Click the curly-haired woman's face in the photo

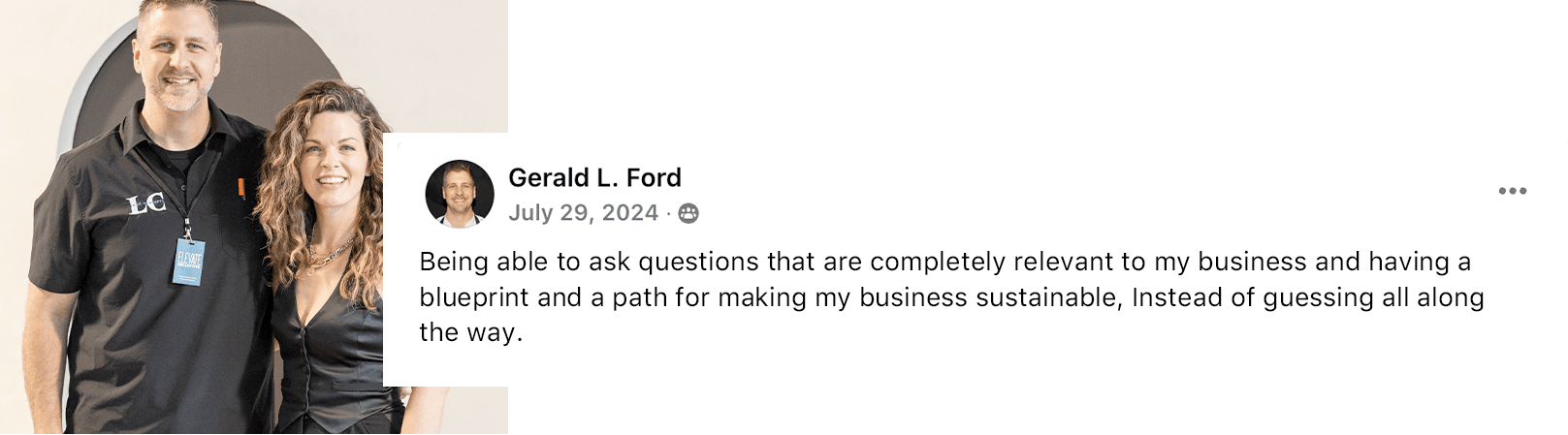point(330,165)
